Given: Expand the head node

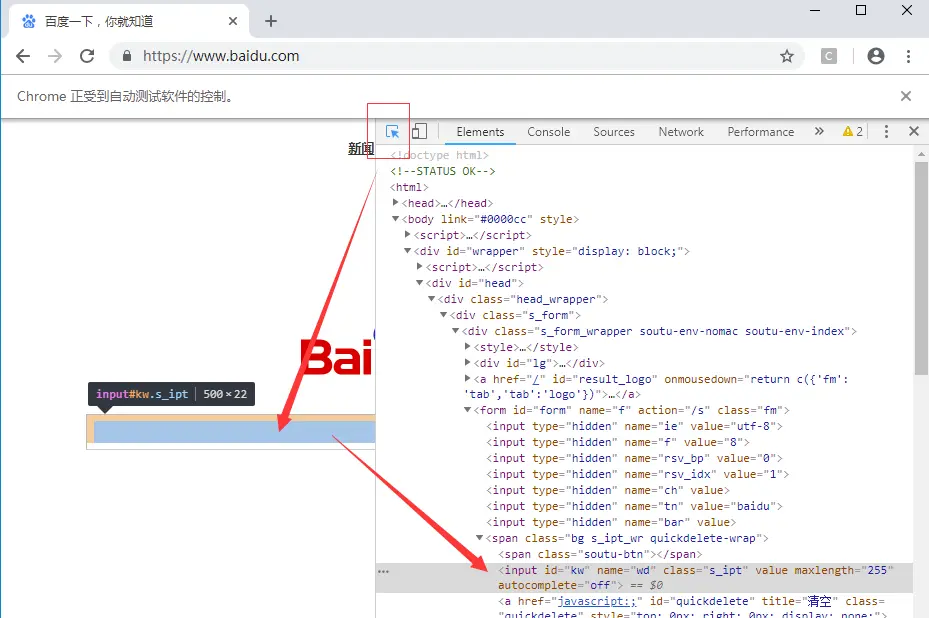Looking at the screenshot, I should tap(395, 203).
